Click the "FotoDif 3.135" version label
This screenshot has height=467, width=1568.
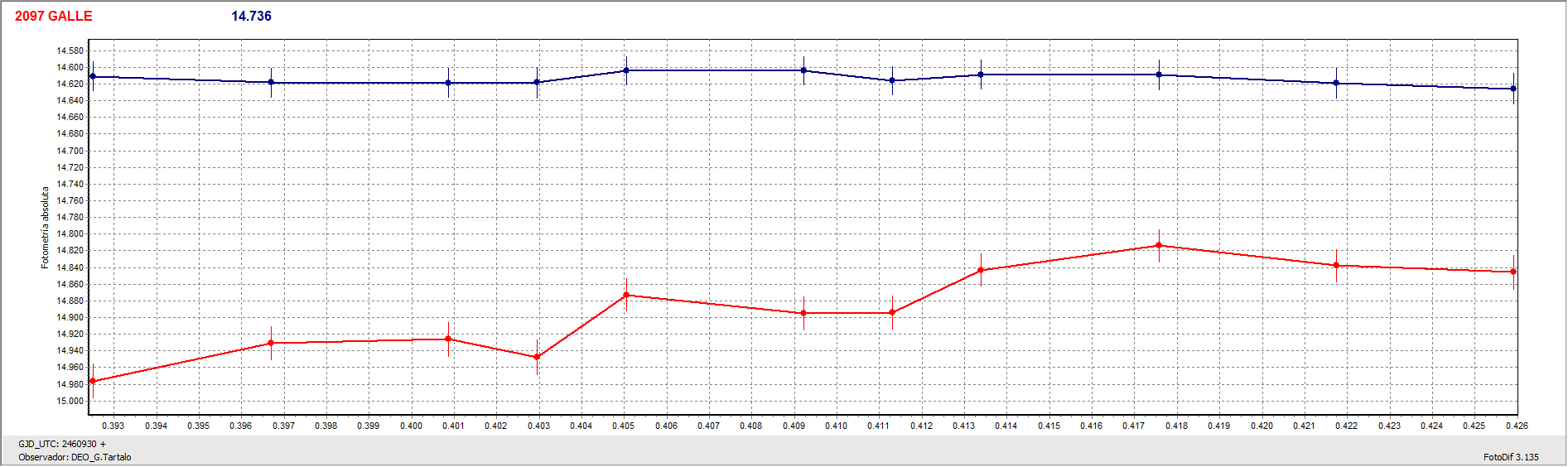[x=1511, y=457]
